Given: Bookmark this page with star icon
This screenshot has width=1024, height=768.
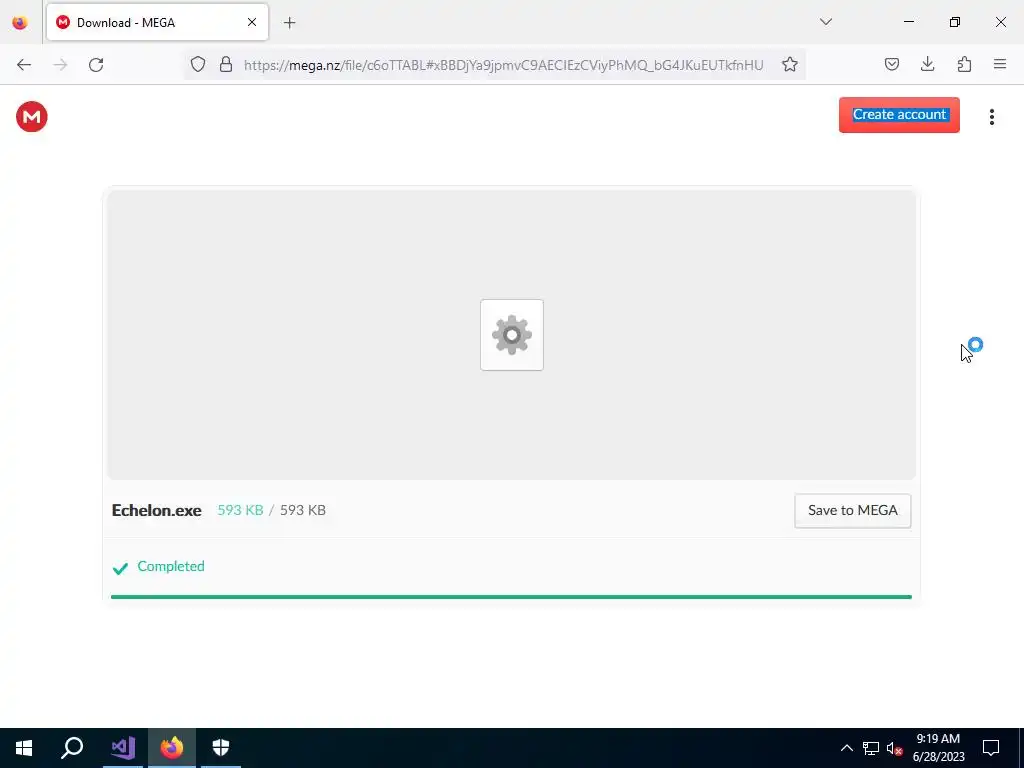Looking at the screenshot, I should pos(790,65).
